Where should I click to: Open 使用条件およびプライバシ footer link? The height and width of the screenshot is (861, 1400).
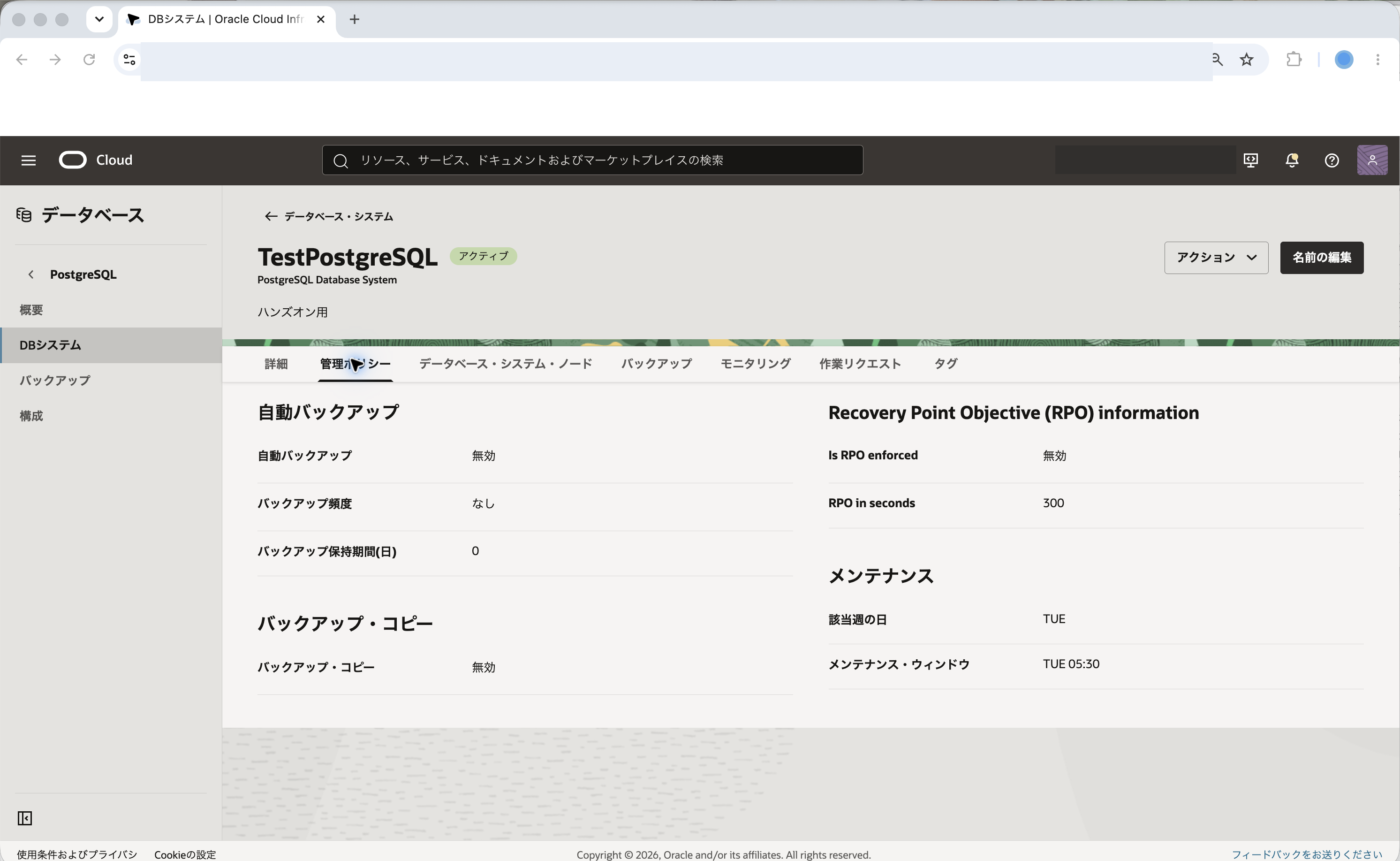[x=77, y=854]
